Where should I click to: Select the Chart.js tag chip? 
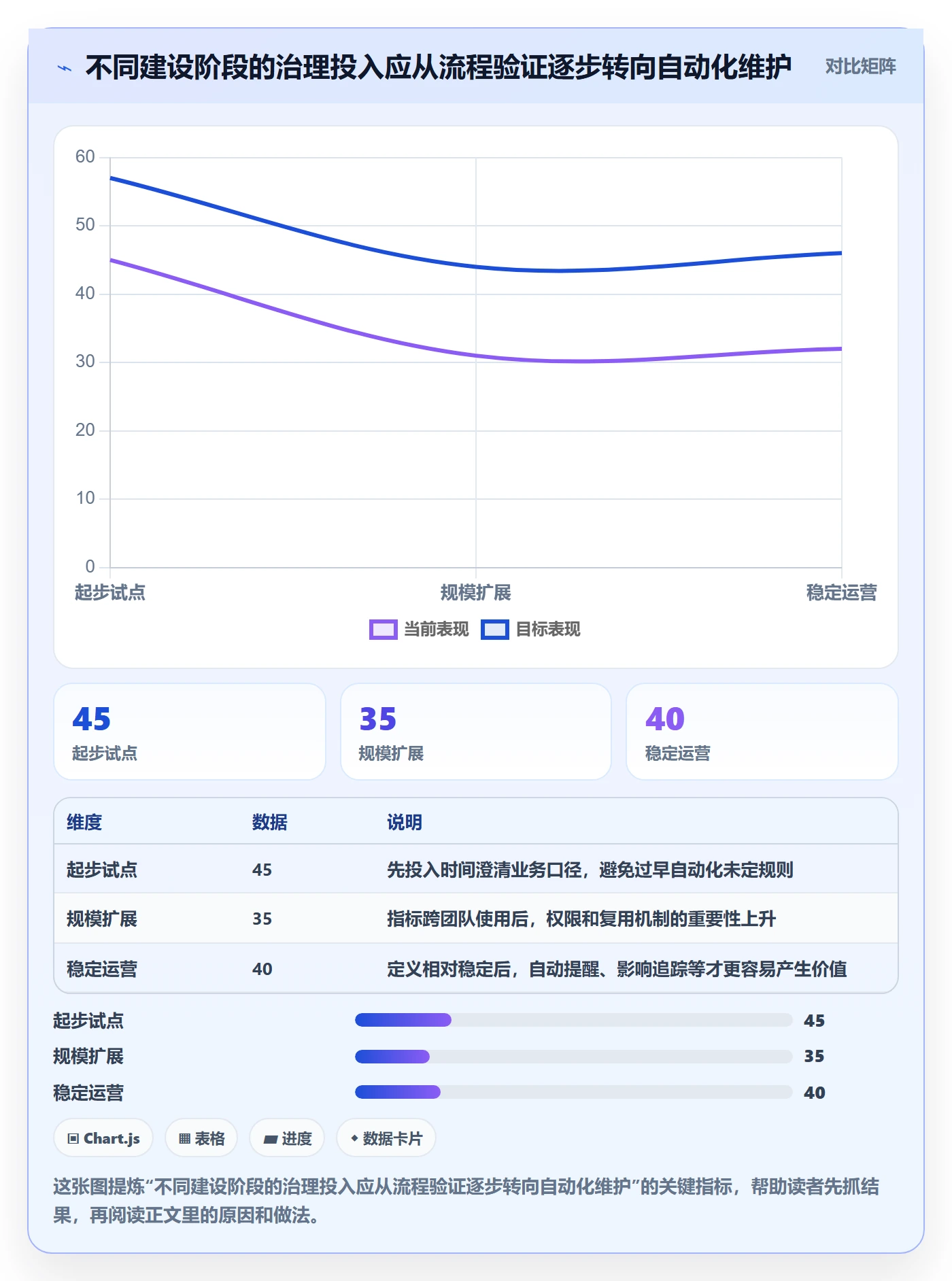(103, 1138)
